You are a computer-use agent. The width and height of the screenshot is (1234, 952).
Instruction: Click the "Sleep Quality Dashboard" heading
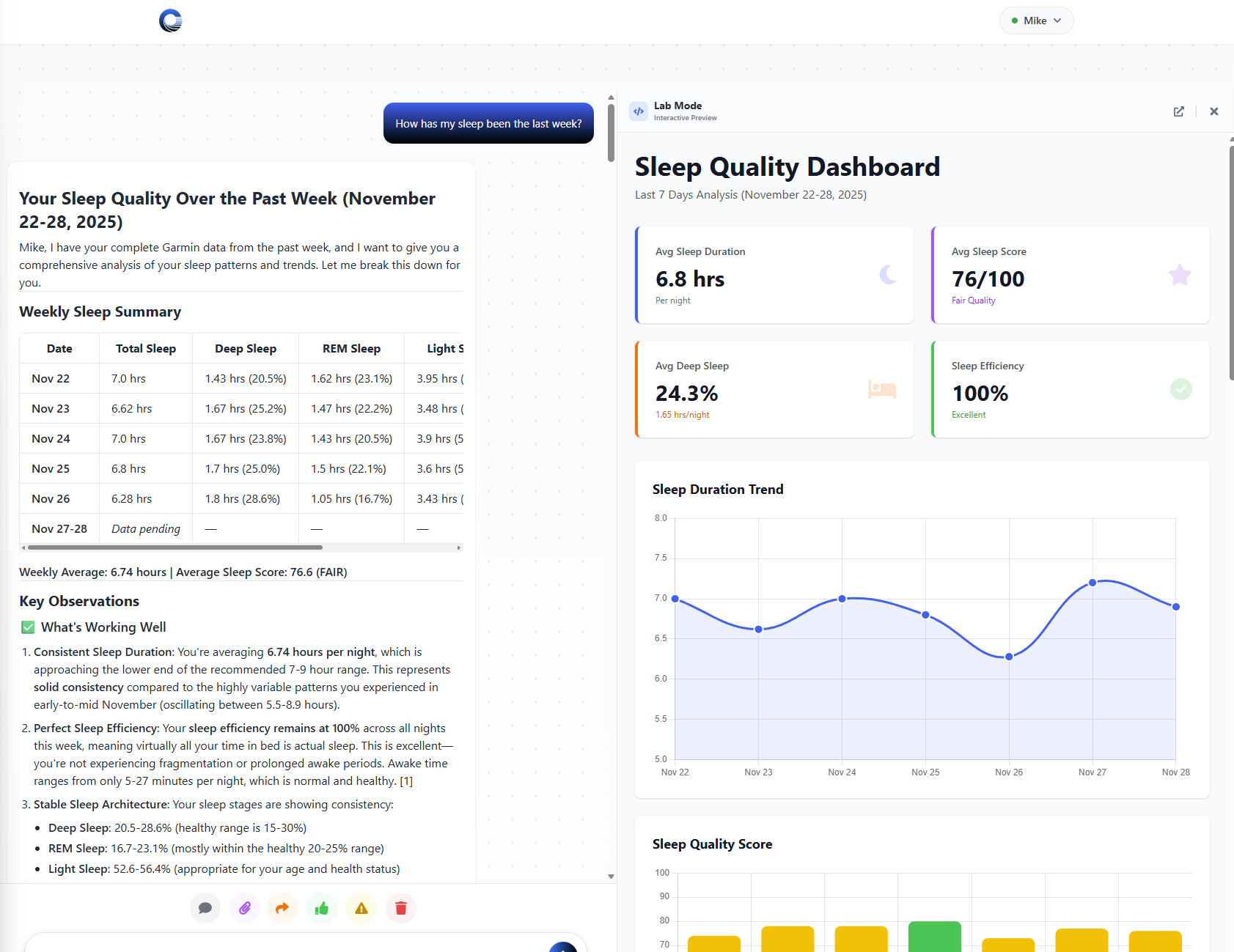[x=787, y=167]
